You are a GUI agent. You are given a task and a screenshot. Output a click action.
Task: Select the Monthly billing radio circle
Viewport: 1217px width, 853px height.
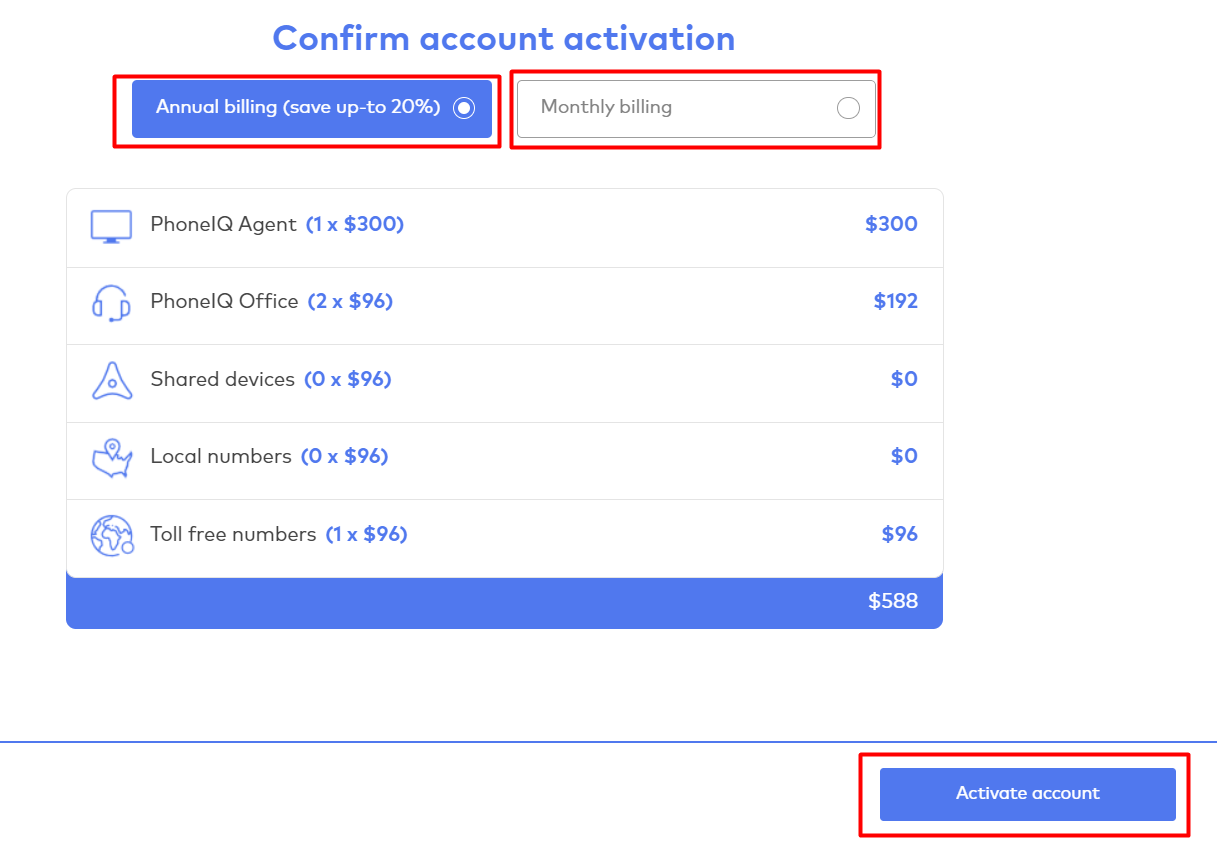(848, 108)
